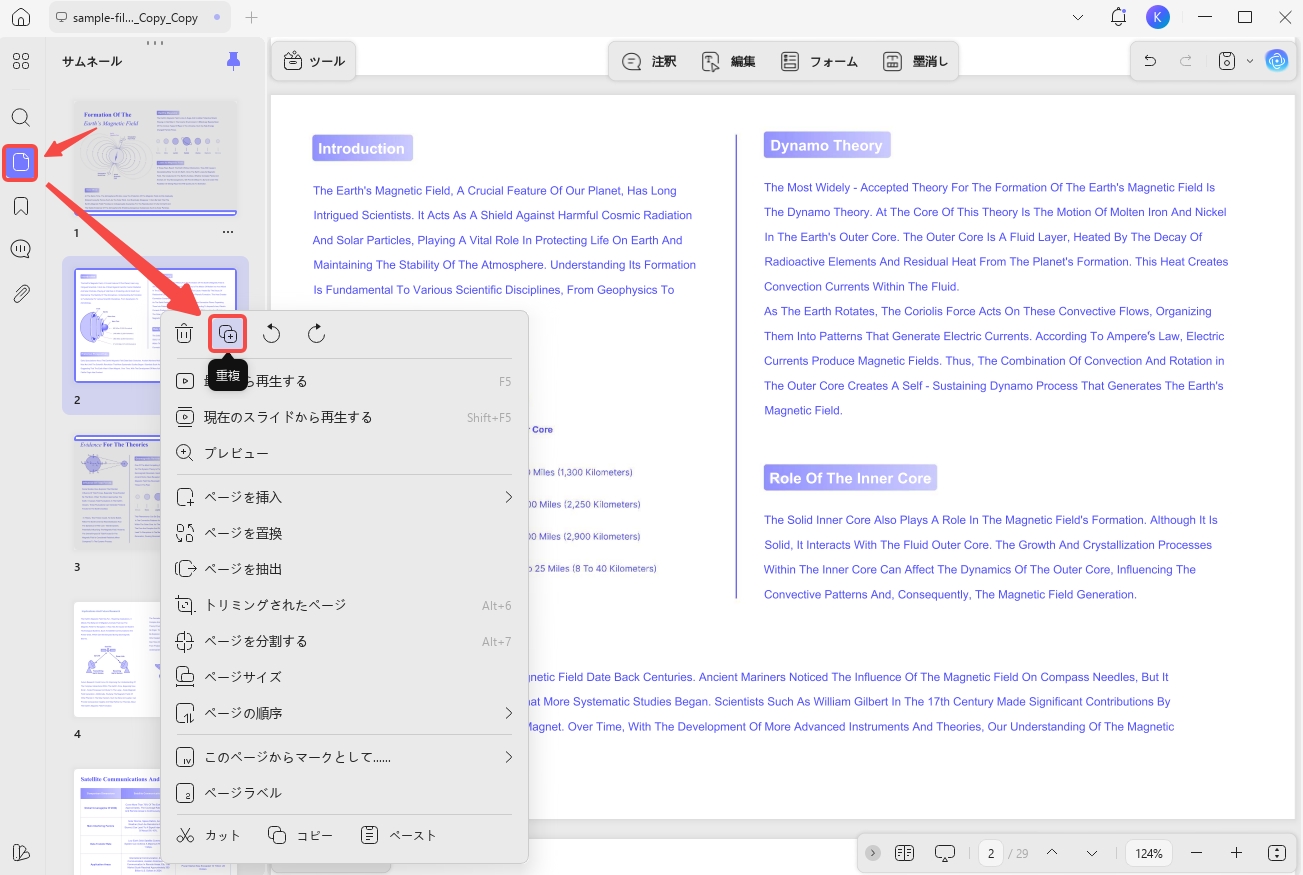Select sample-fil..._Copy_Copy document tab
Screen dimensions: 1303x875
point(139,18)
